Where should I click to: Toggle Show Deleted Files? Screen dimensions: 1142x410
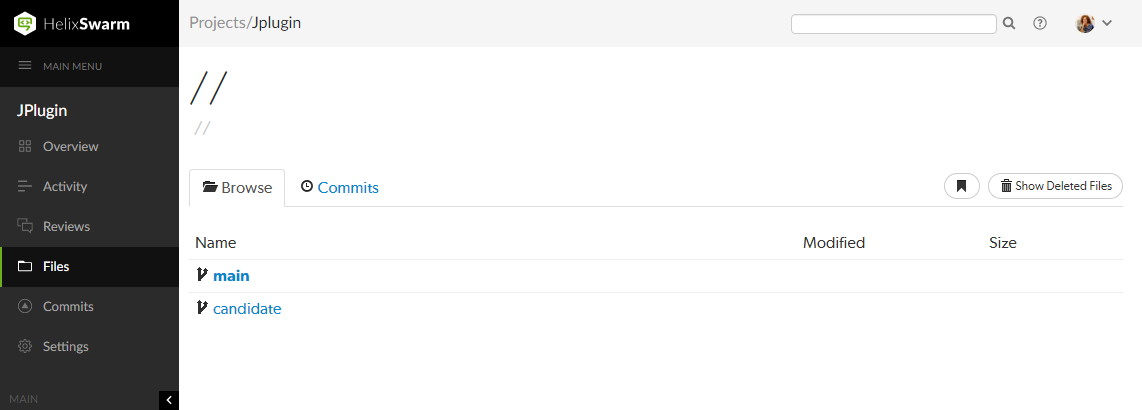(1055, 186)
